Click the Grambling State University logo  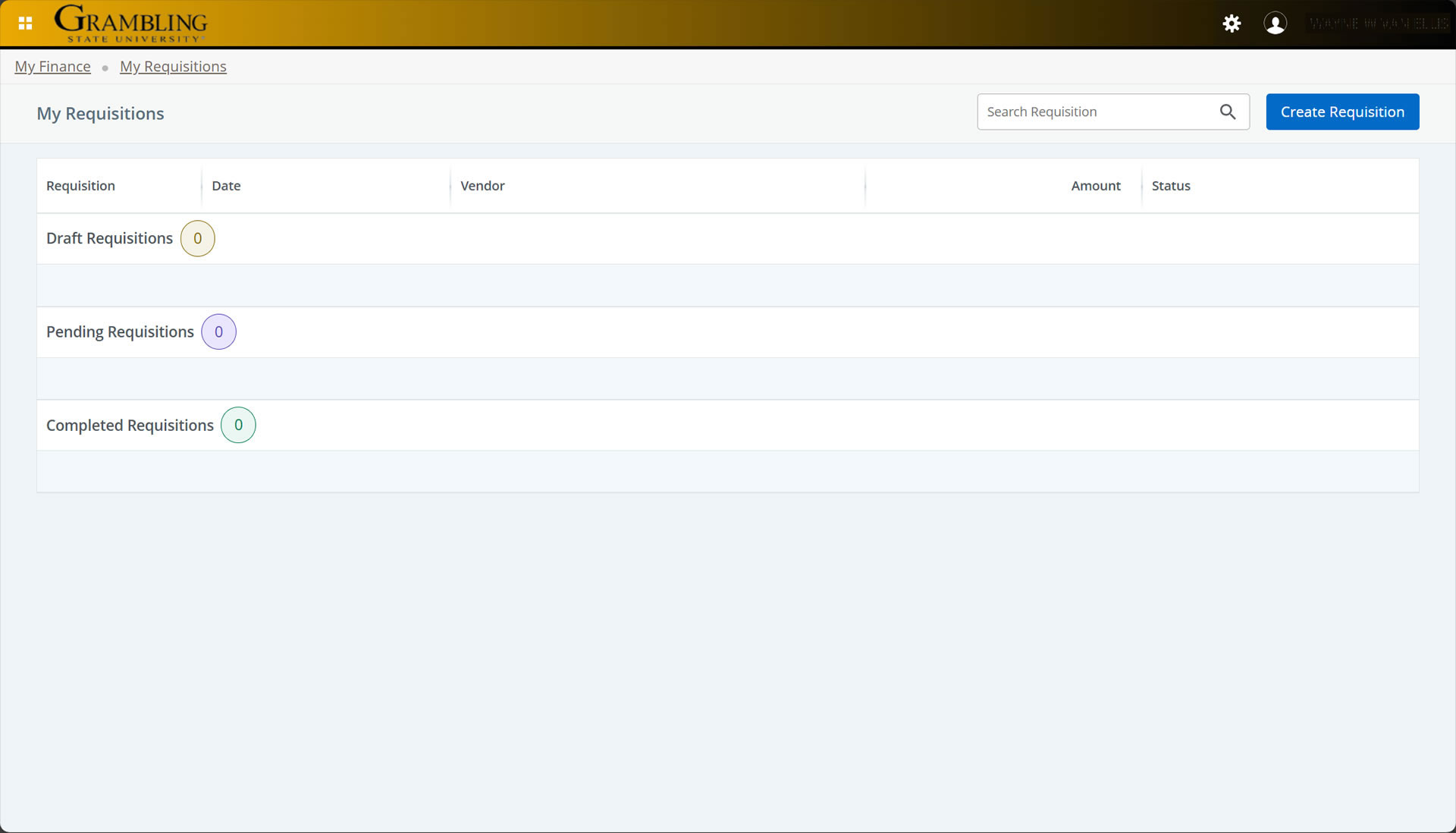(x=129, y=23)
